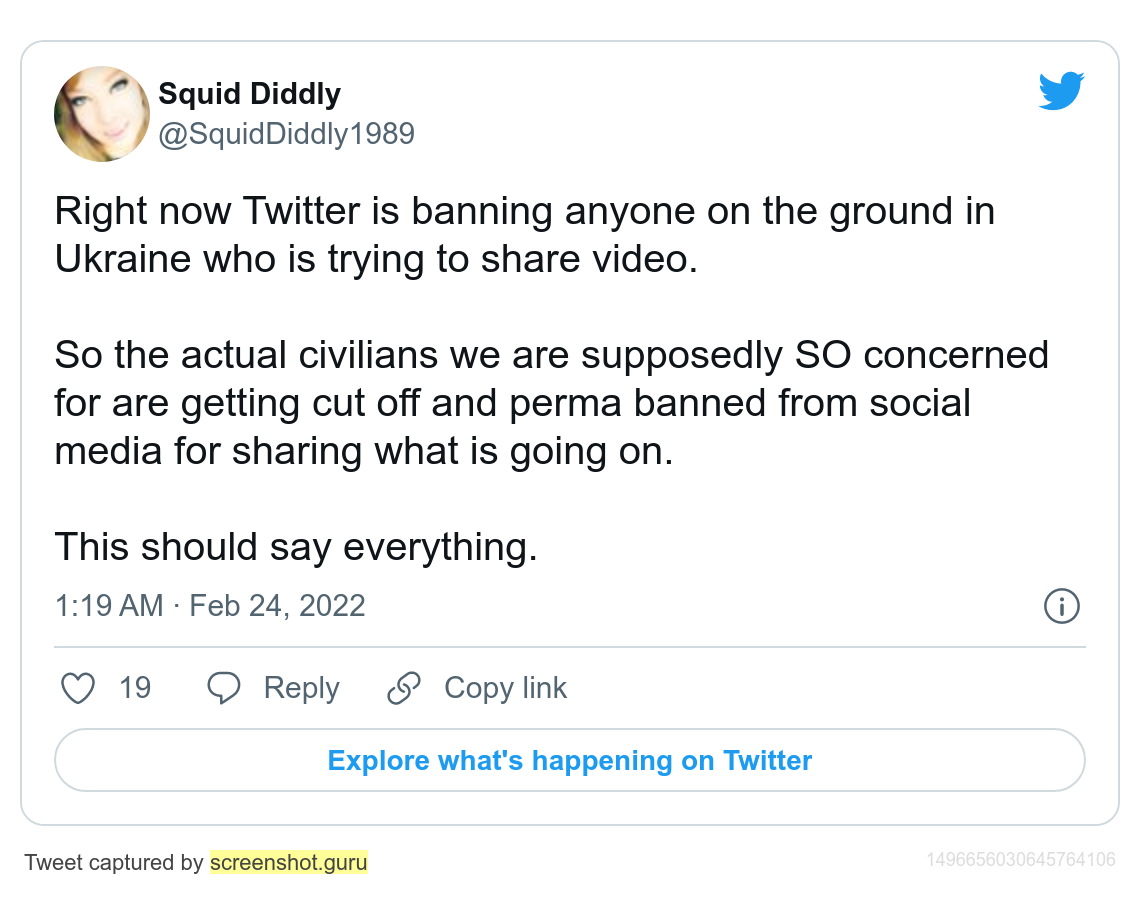Viewport: 1140px width, 918px height.
Task: Click the reply speech bubble icon
Action: click(224, 688)
